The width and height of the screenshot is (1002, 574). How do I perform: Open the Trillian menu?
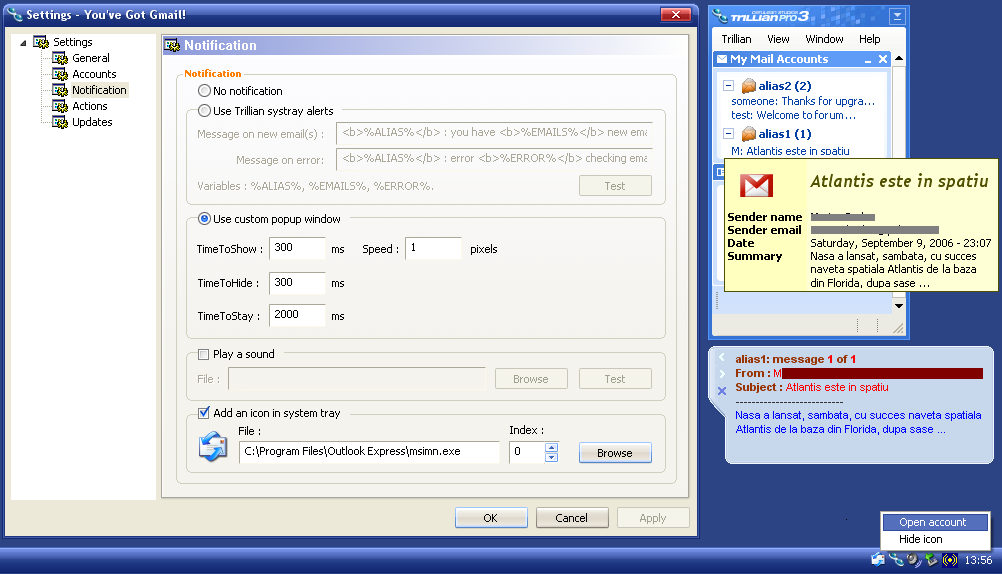click(736, 39)
